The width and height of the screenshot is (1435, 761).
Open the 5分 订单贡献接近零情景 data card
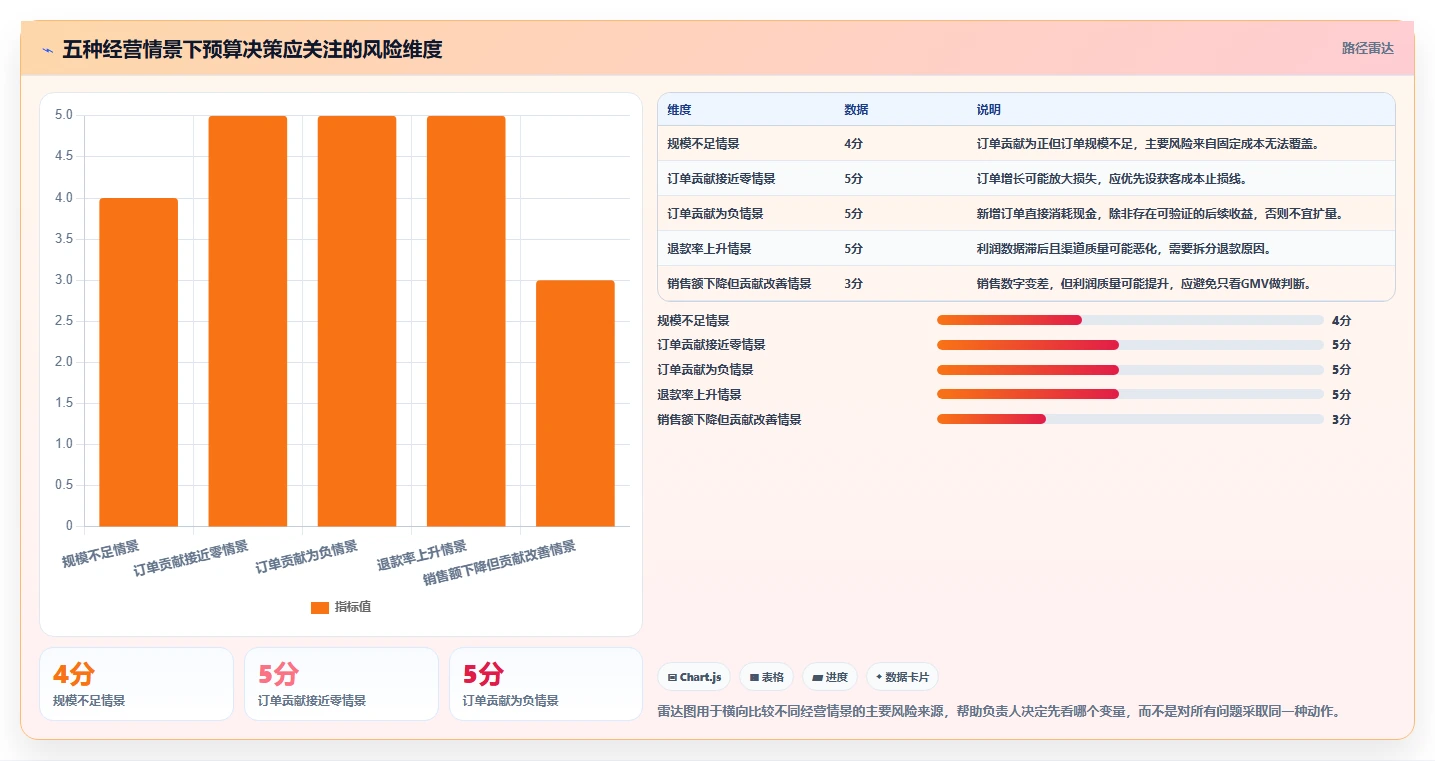coord(341,684)
